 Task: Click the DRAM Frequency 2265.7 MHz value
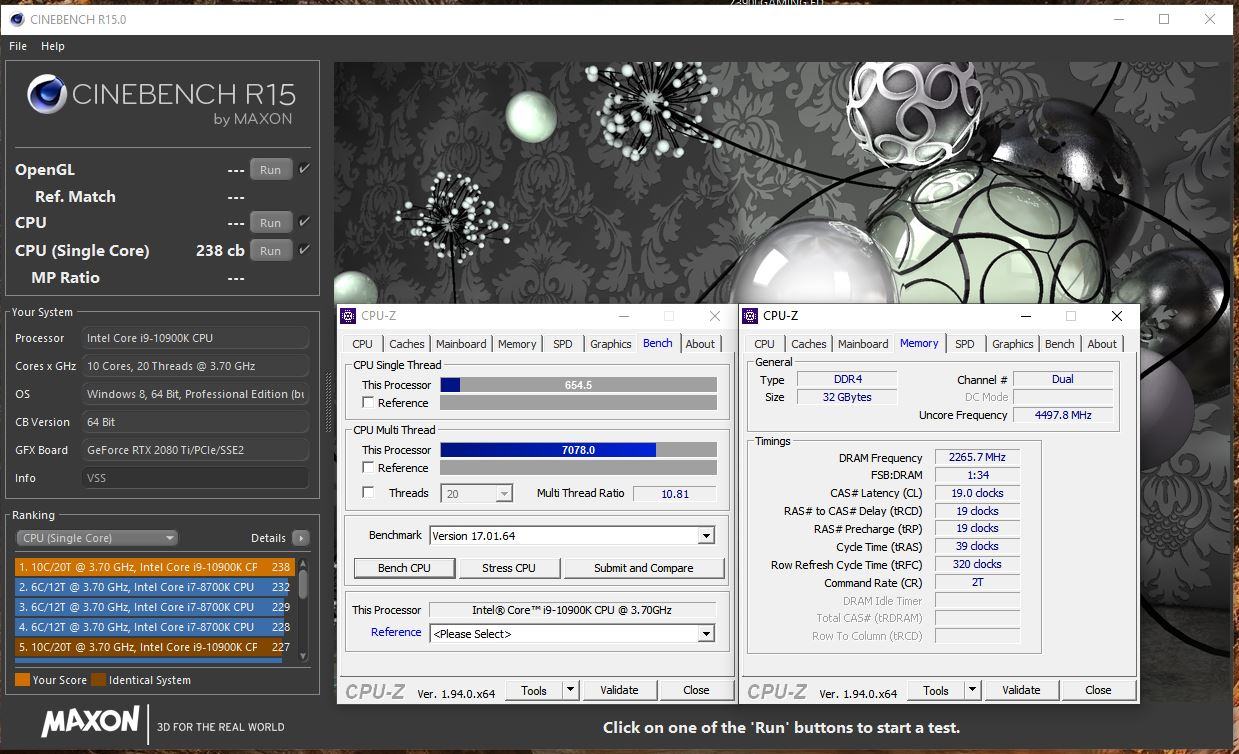(x=977, y=458)
